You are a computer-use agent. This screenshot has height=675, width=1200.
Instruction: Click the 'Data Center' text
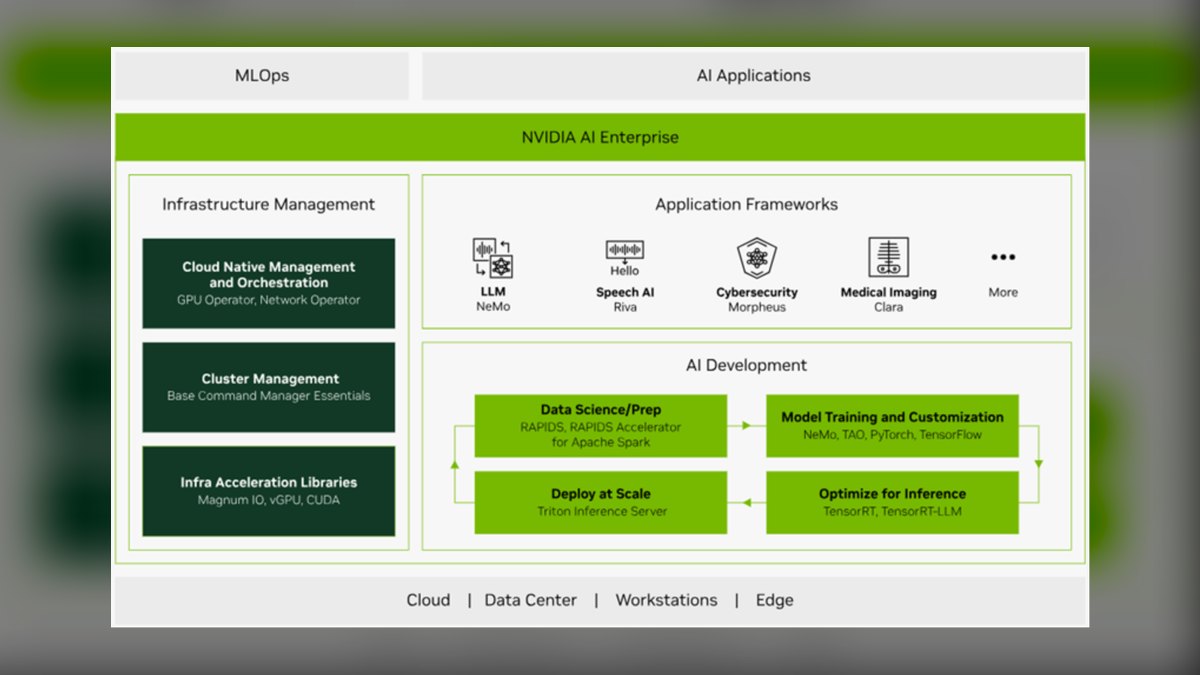[x=531, y=600]
